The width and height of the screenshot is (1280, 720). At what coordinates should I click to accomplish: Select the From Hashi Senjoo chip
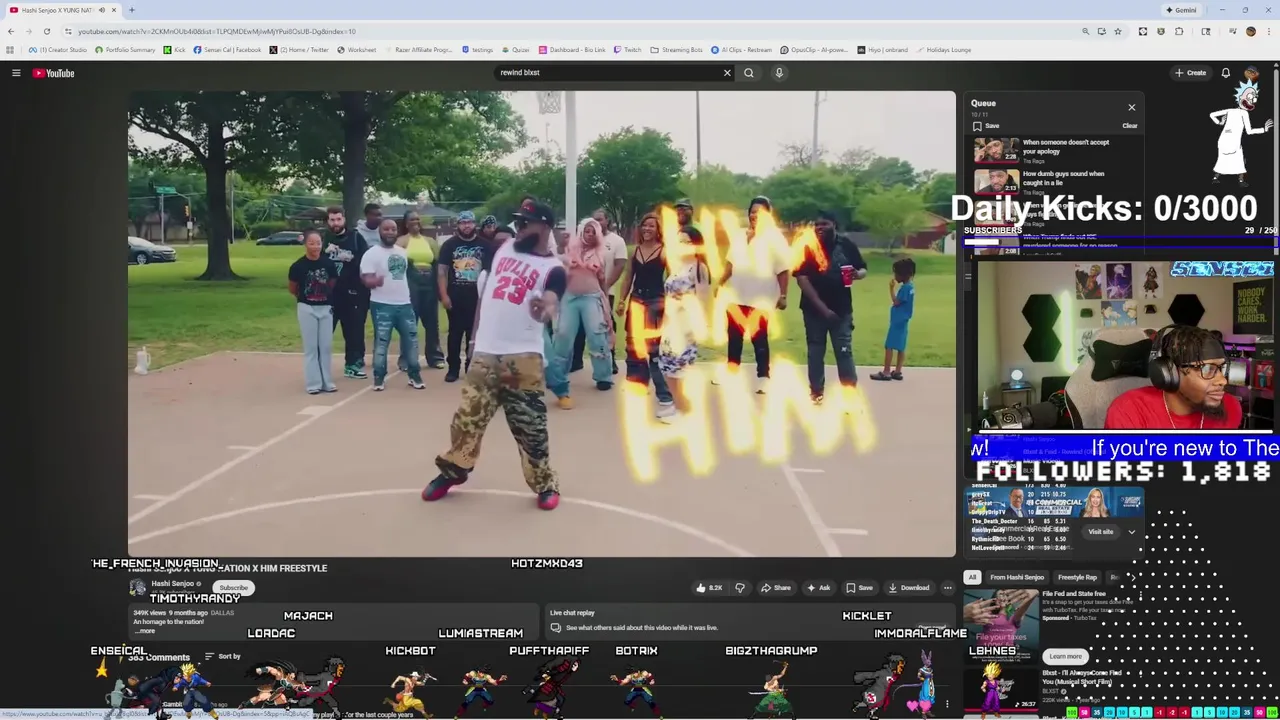point(1017,577)
